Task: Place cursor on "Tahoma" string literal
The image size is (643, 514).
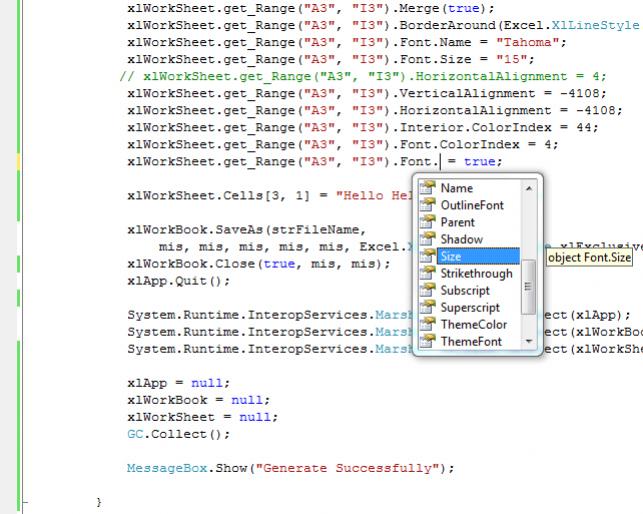Action: (527, 42)
